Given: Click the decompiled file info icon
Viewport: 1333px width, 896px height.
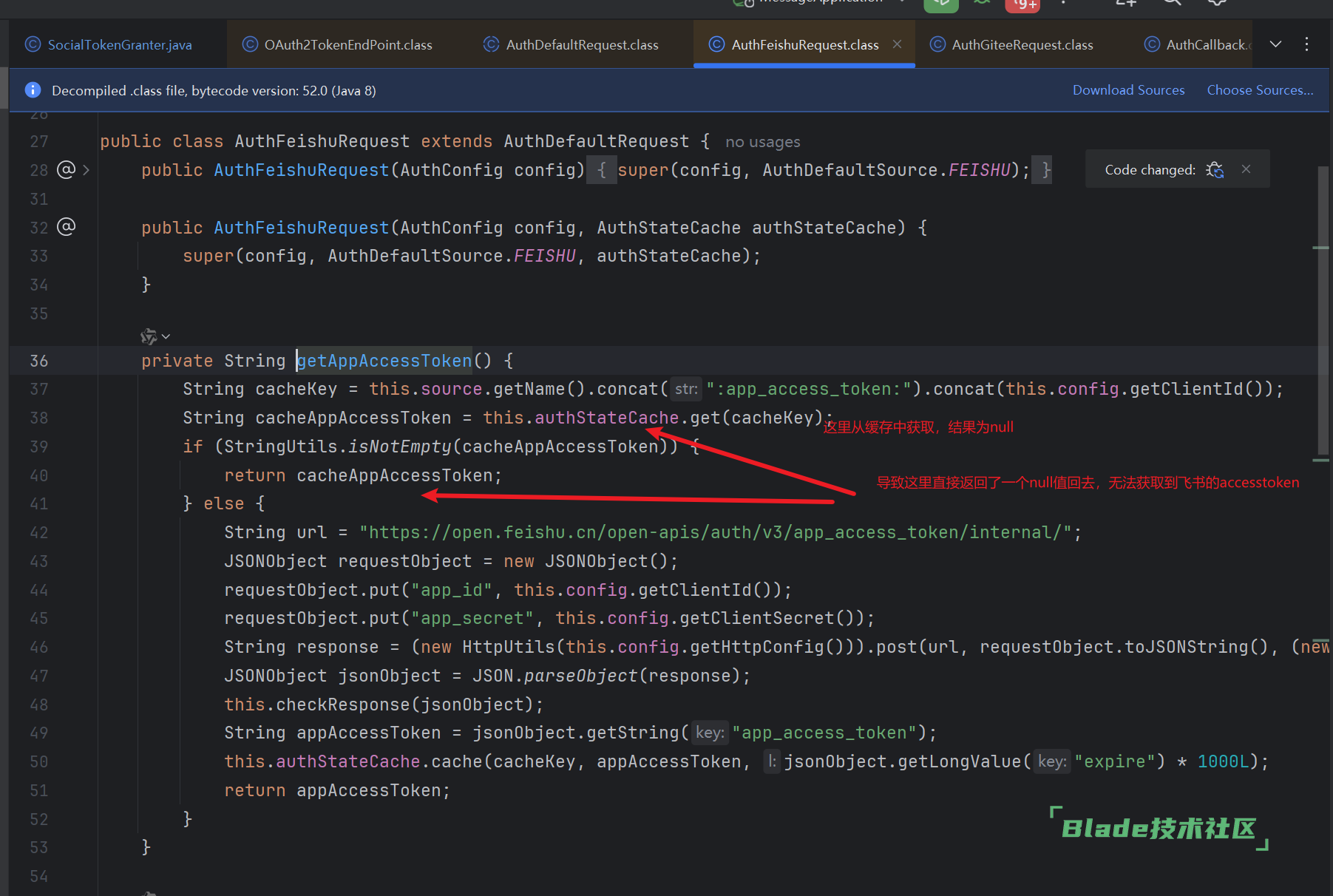Looking at the screenshot, I should (33, 90).
